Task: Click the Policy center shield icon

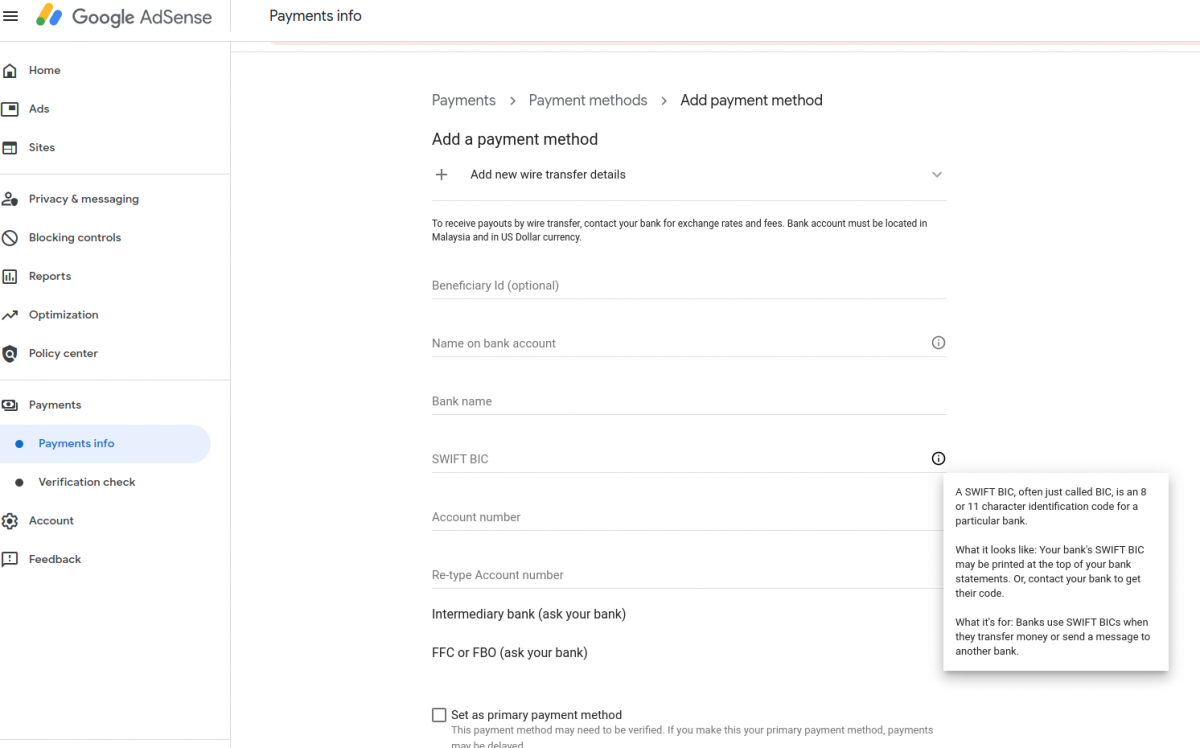Action: pyautogui.click(x=10, y=354)
